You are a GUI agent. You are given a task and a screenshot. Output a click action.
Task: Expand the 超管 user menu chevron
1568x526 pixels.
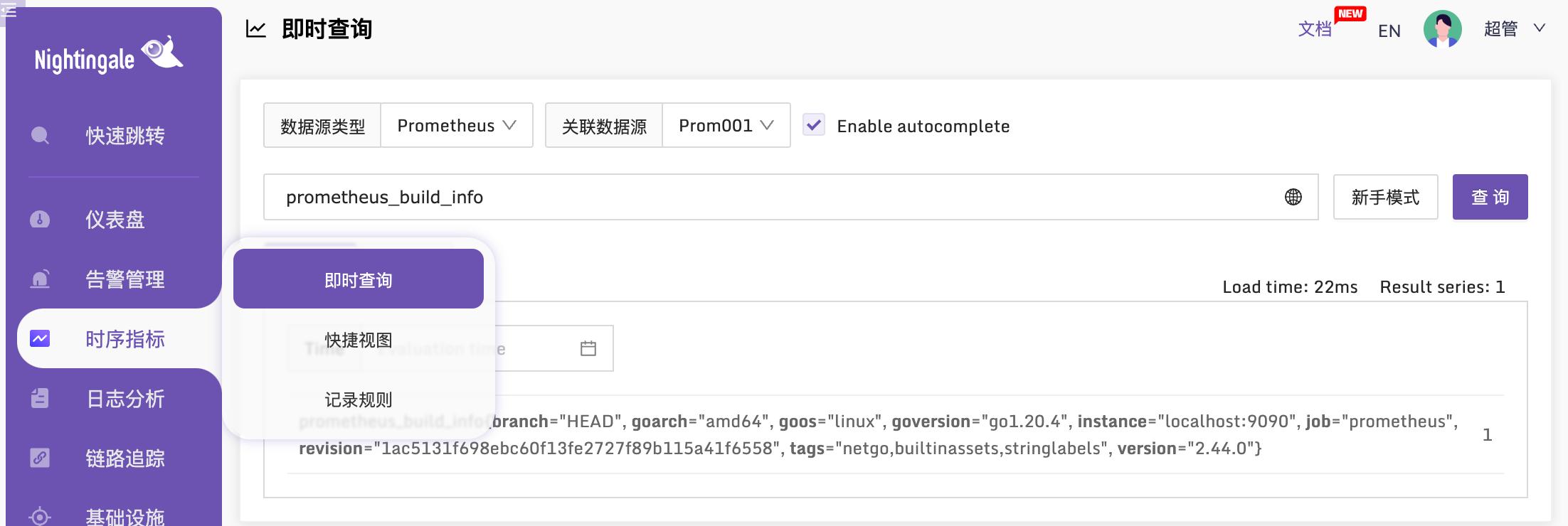coord(1540,28)
